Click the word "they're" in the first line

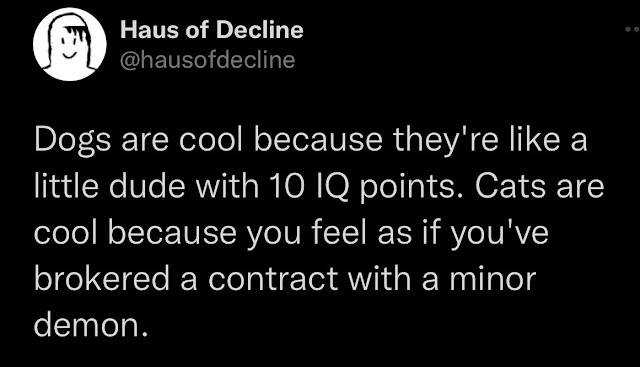(x=446, y=141)
